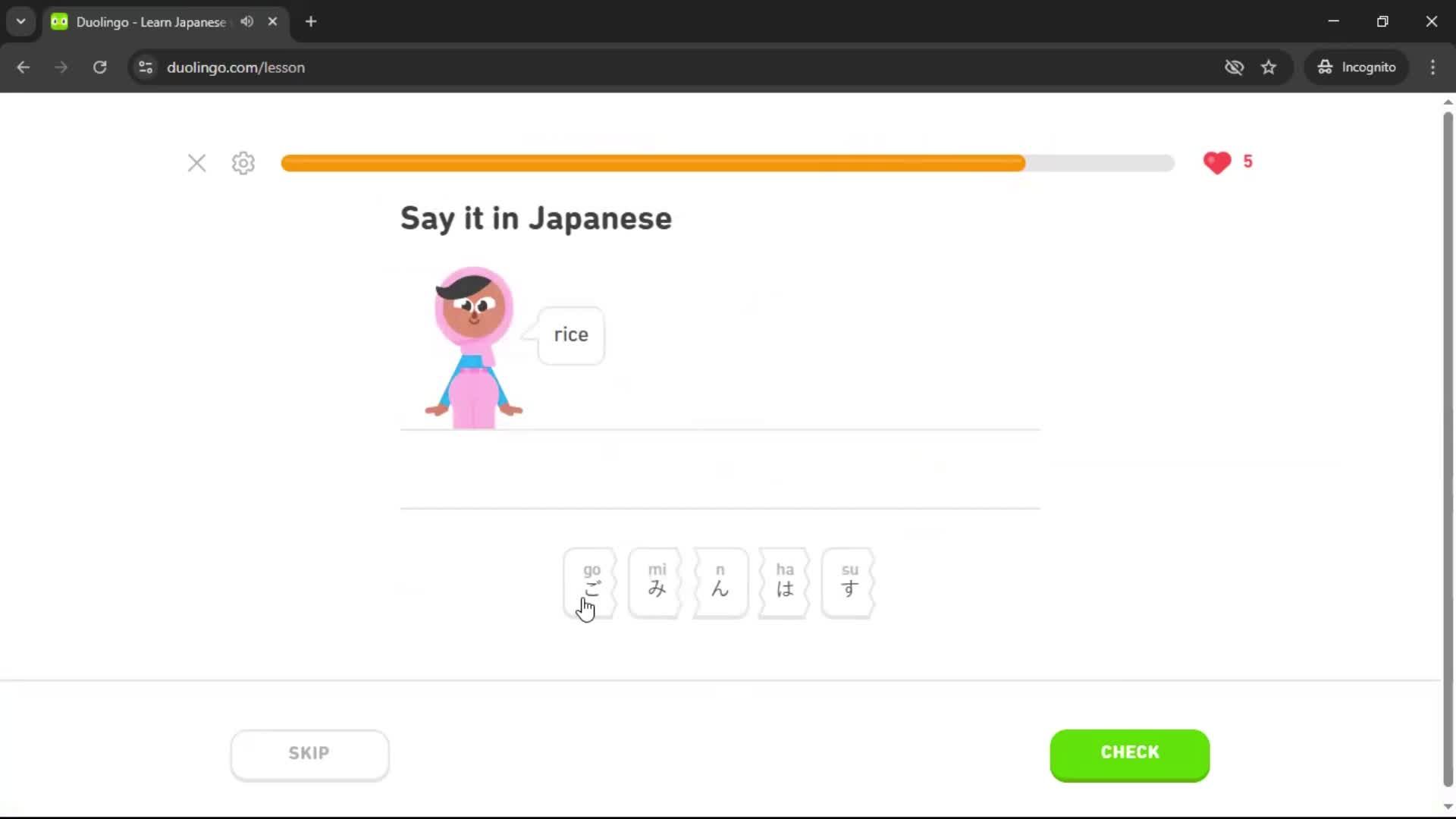The height and width of the screenshot is (819, 1456).
Task: Select the ご word tile
Action: (591, 583)
